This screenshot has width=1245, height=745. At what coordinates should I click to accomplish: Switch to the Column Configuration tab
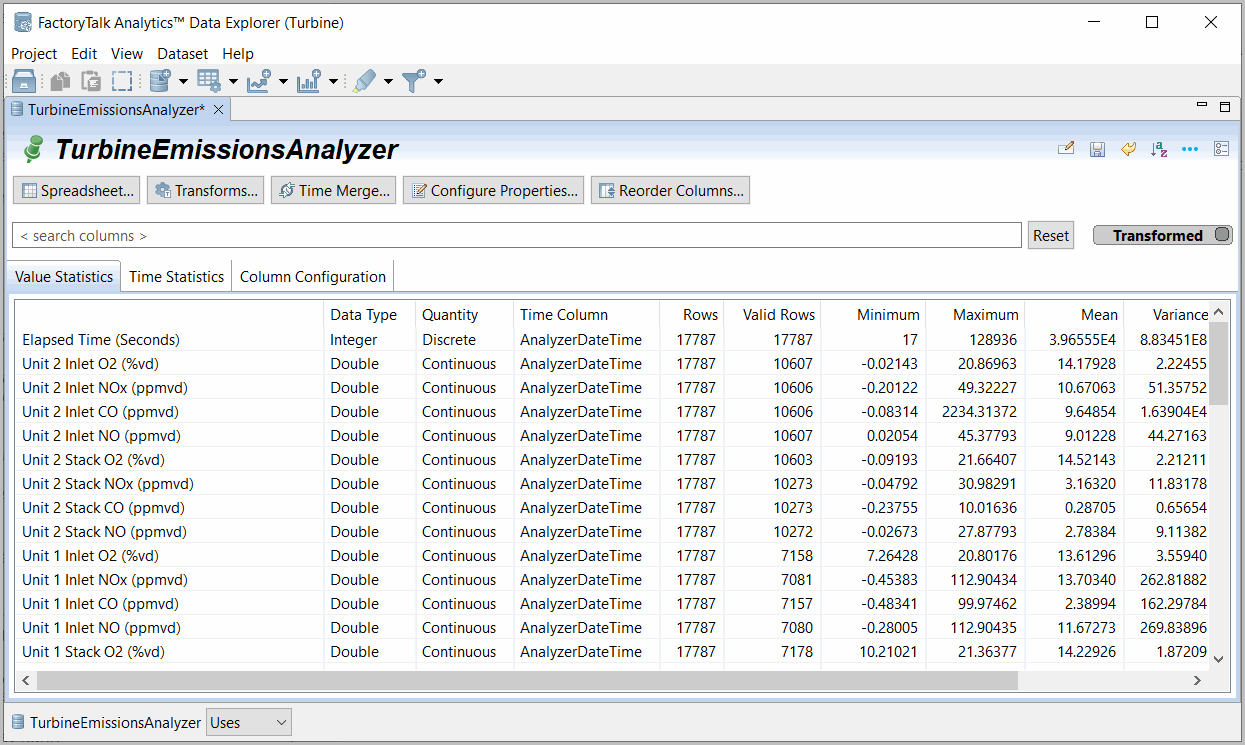click(313, 277)
